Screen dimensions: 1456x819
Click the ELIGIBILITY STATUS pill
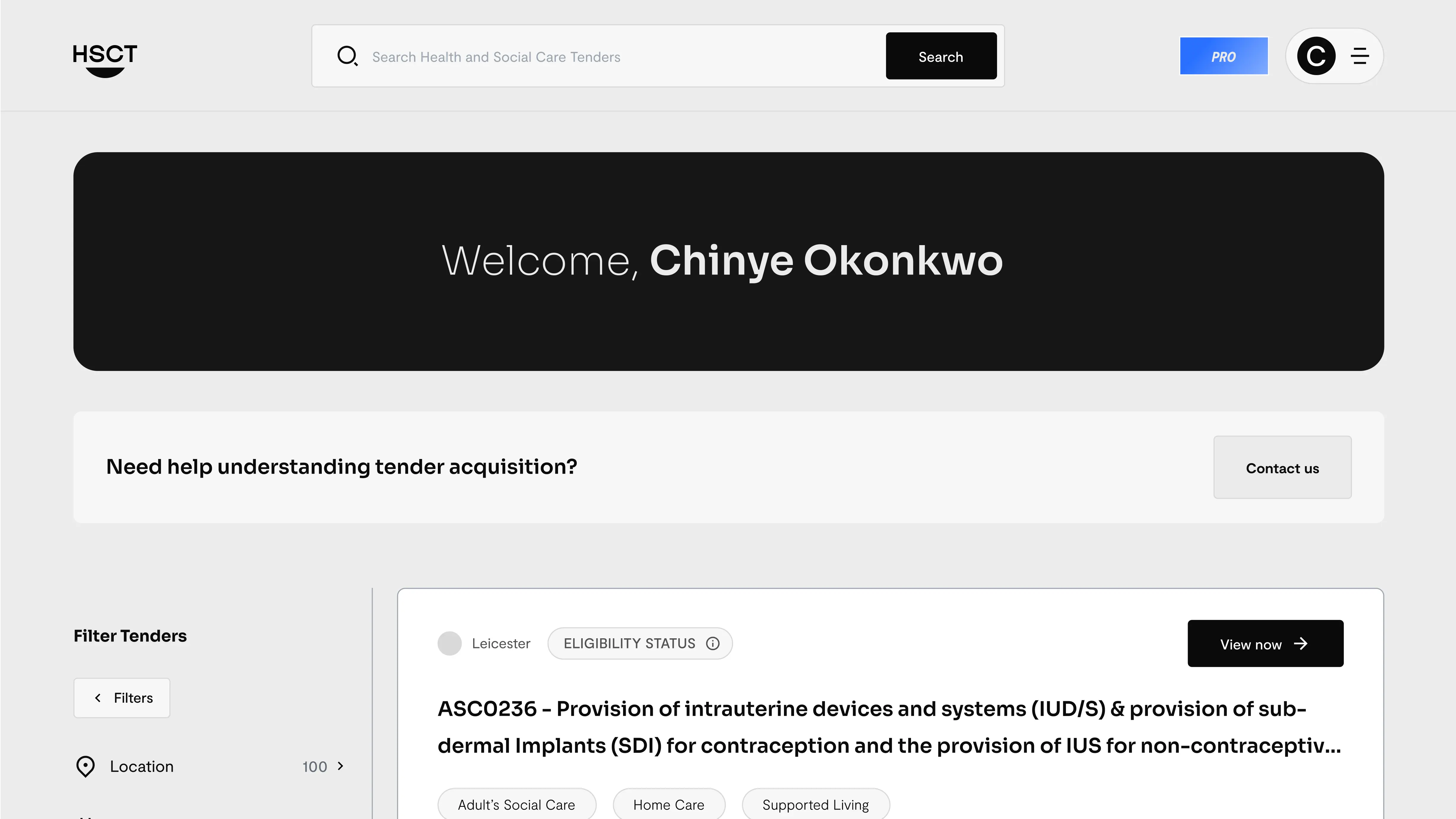(640, 643)
